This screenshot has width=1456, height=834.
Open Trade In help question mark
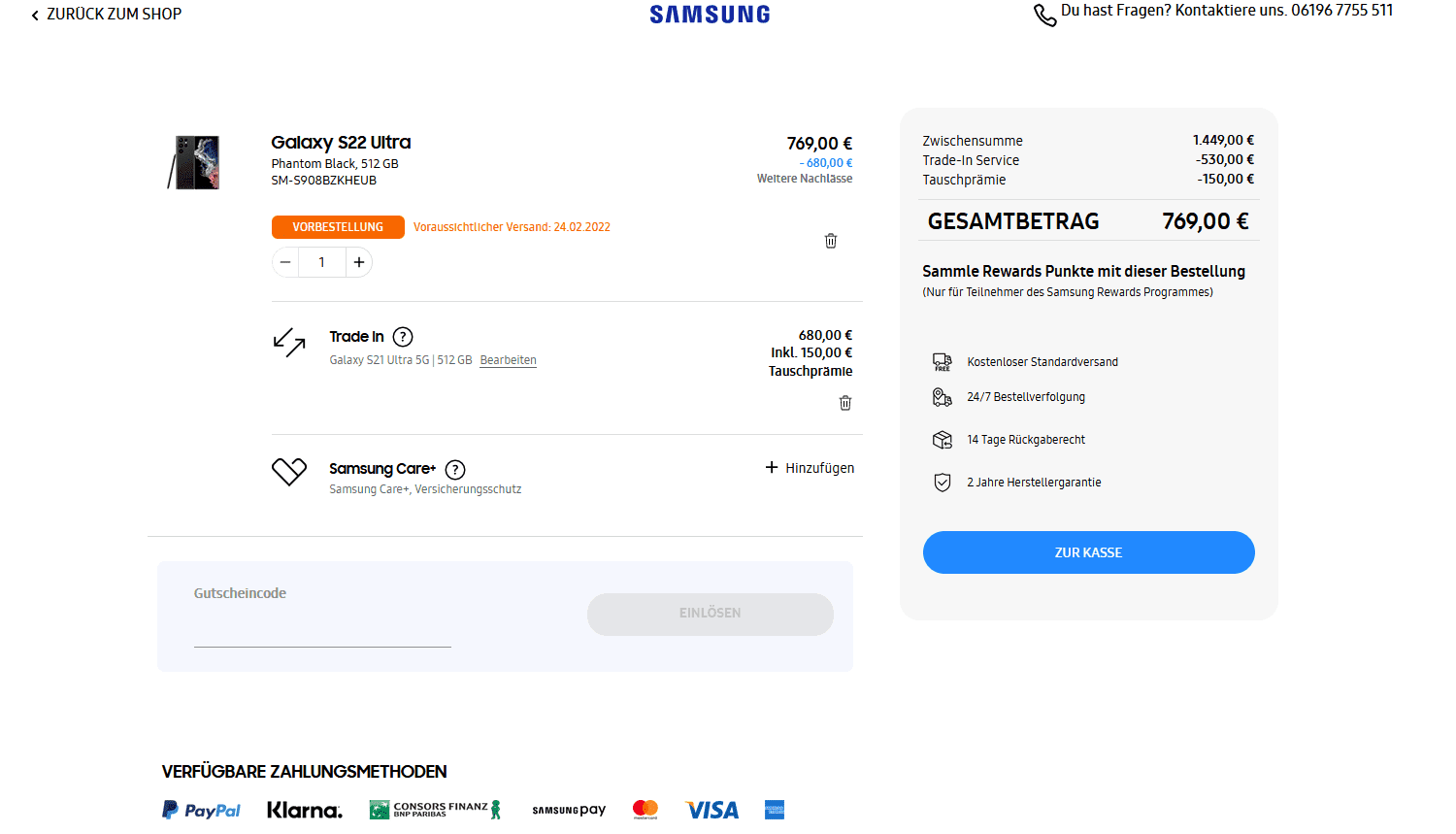tap(403, 337)
